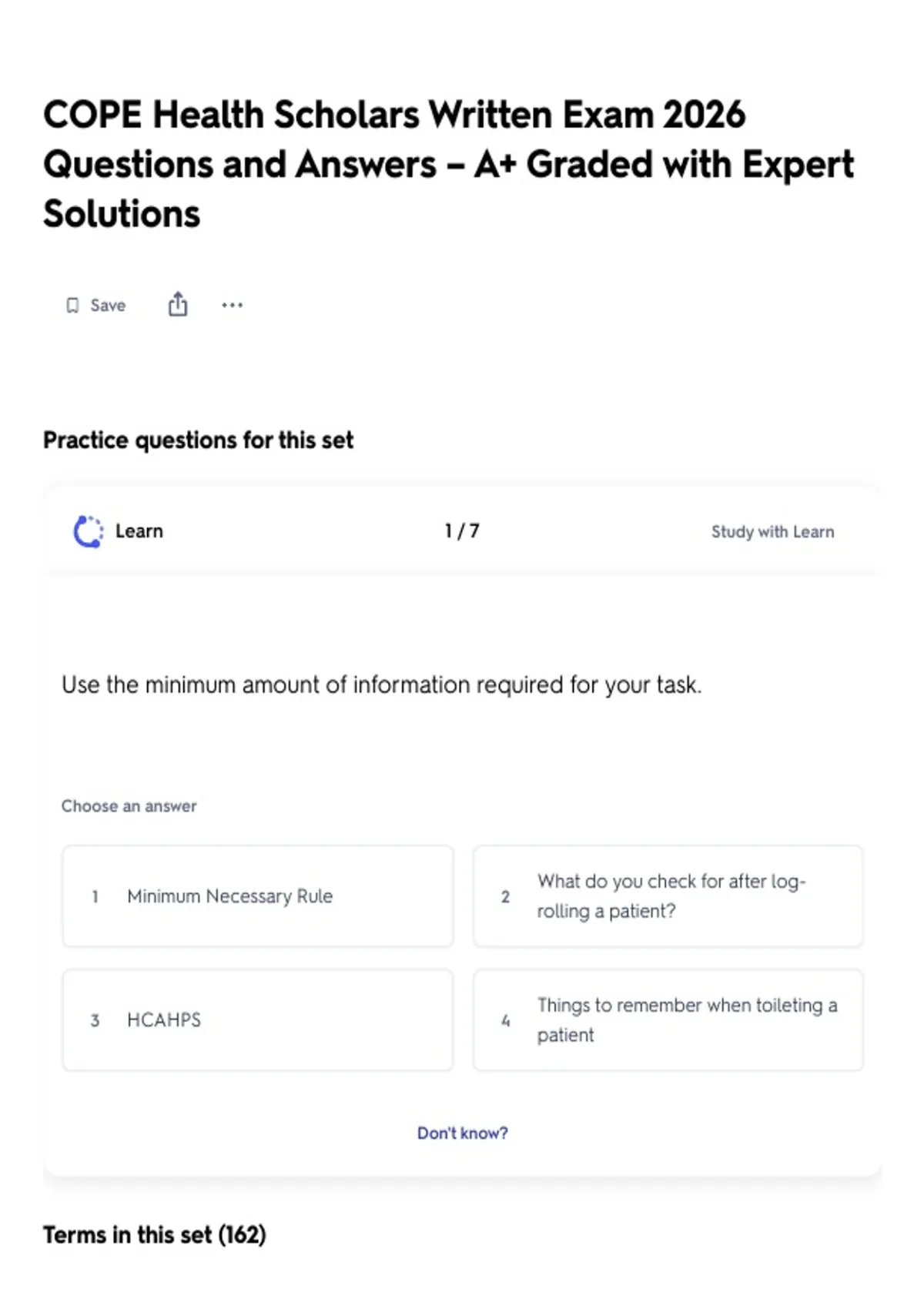924x1309 pixels.
Task: Click the minimum amount of information question text
Action: click(381, 685)
